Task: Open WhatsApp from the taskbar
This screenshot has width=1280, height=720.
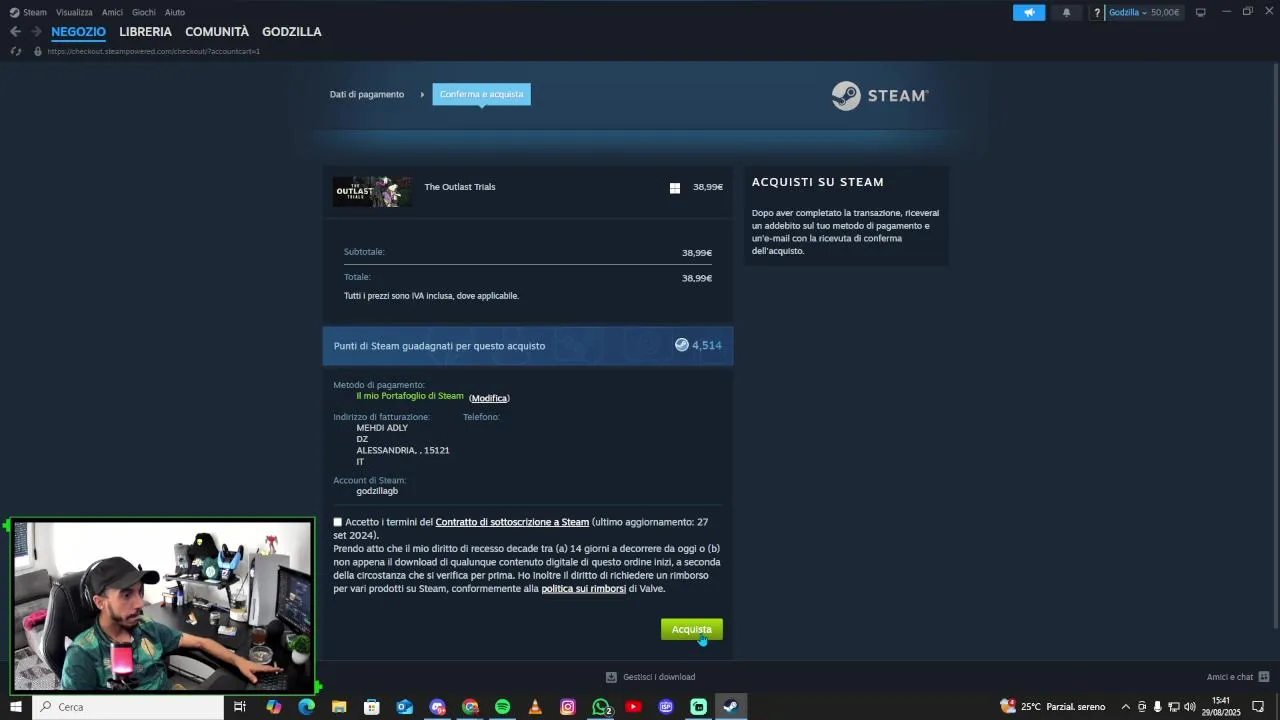Action: click(601, 707)
